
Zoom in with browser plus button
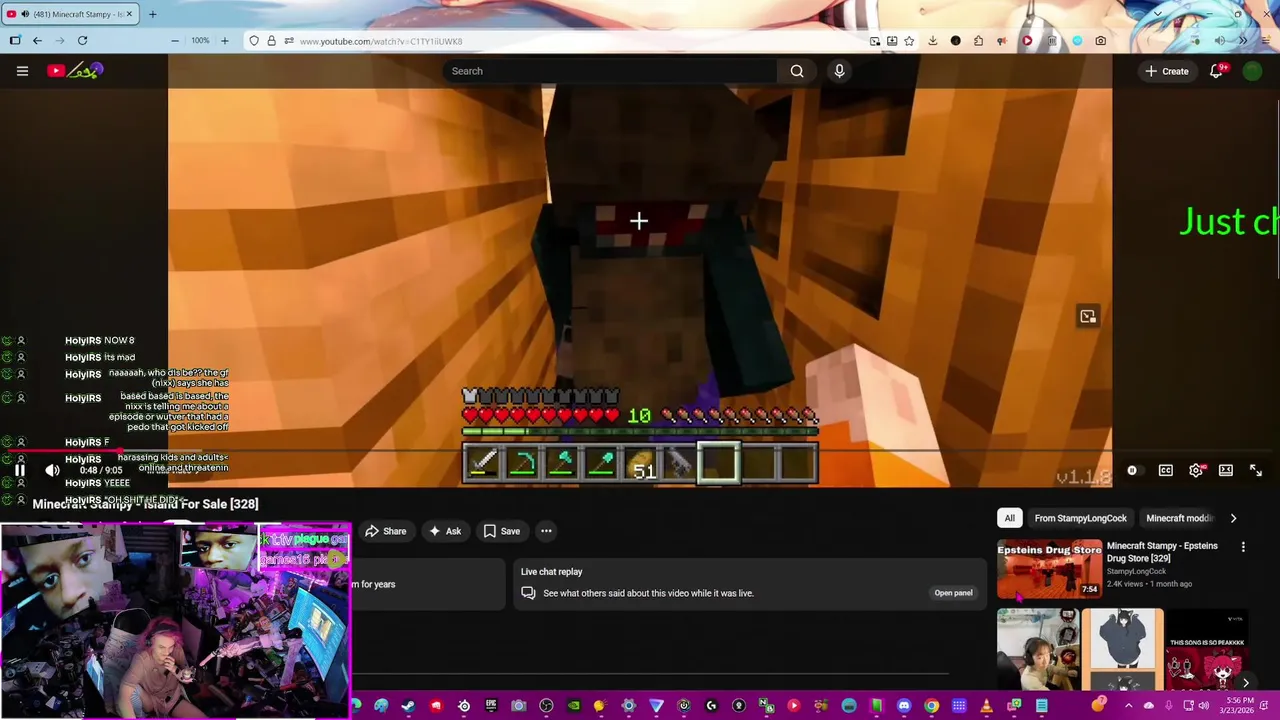tap(224, 41)
